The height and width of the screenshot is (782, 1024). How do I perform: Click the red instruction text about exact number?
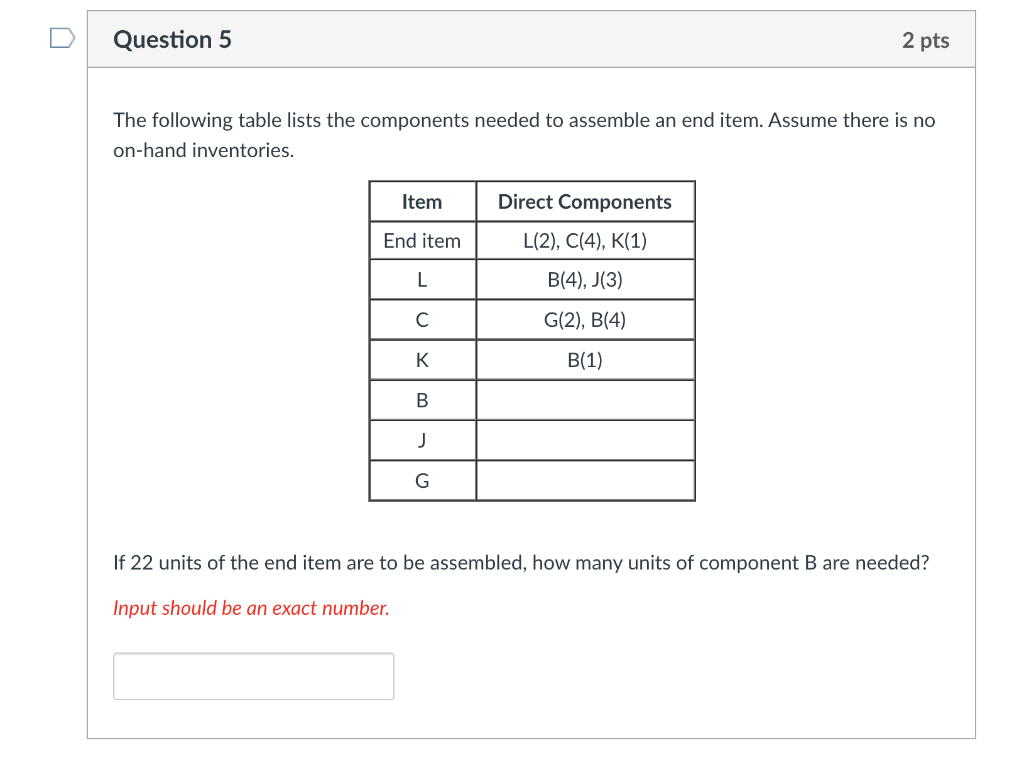(250, 607)
